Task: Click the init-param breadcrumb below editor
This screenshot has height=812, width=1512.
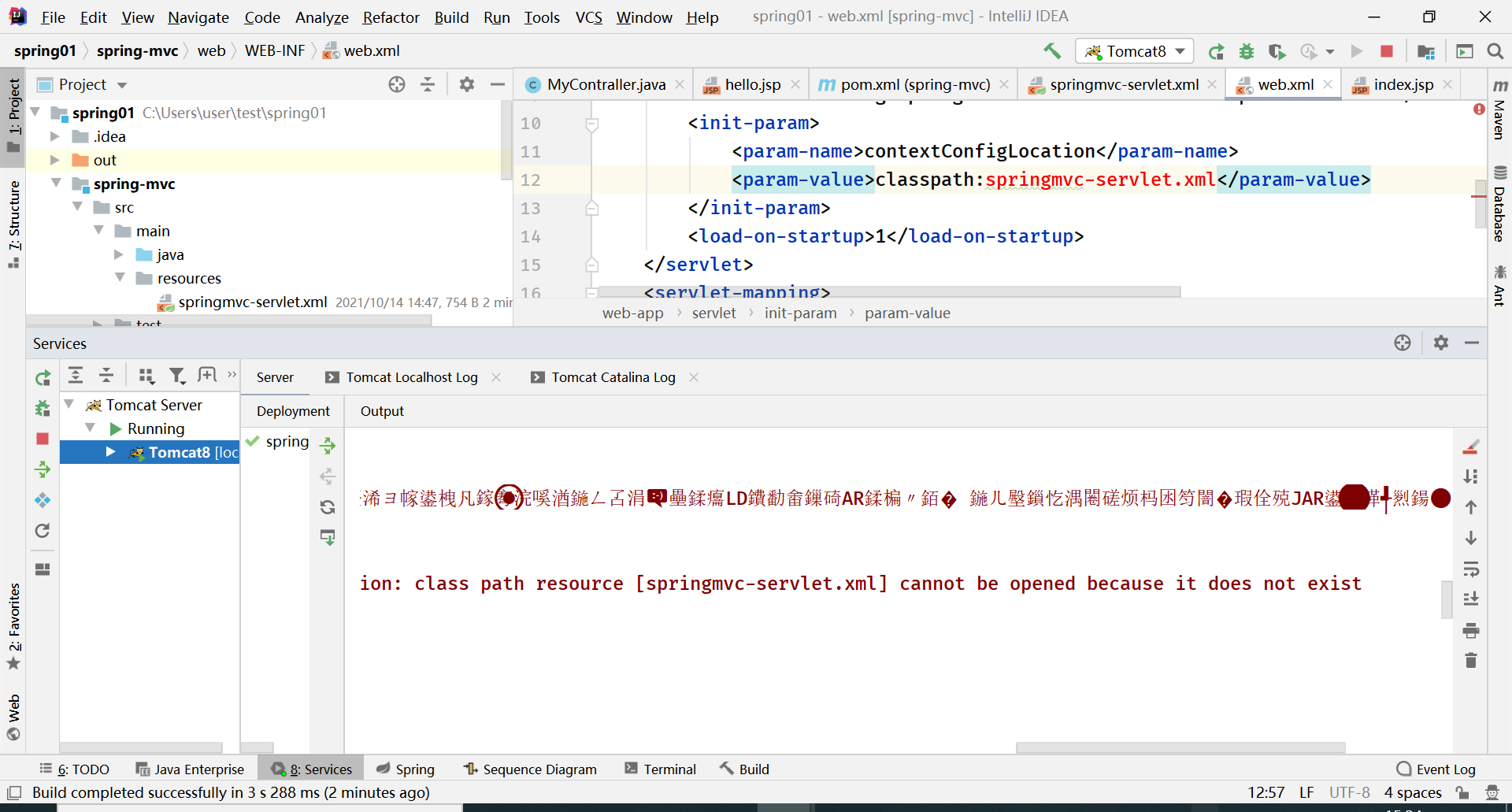Action: 800,313
